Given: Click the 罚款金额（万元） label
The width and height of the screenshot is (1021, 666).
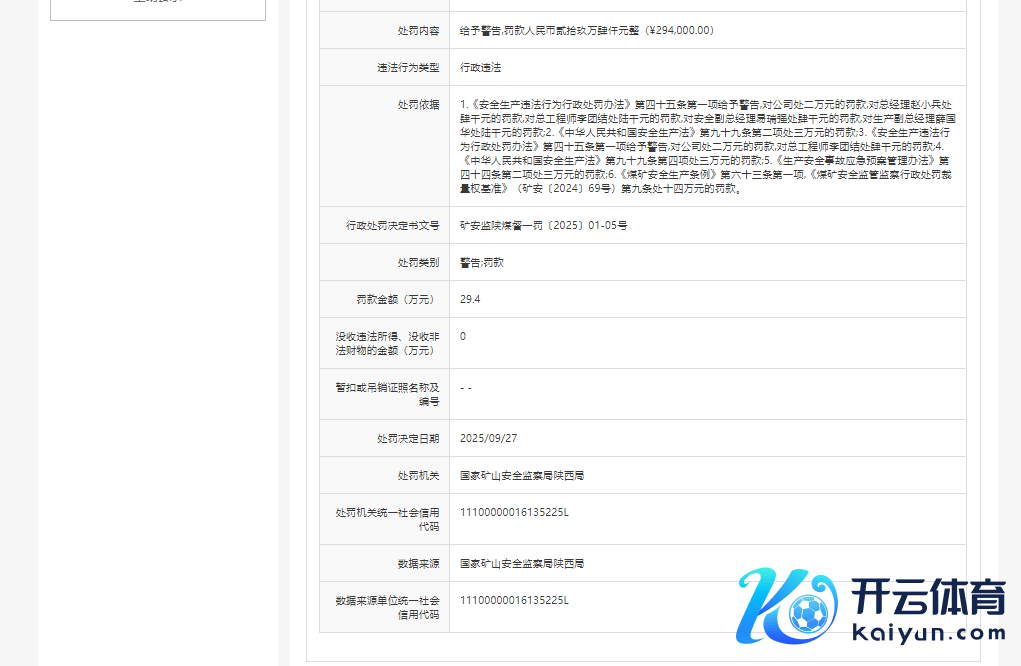Looking at the screenshot, I should (x=397, y=299).
